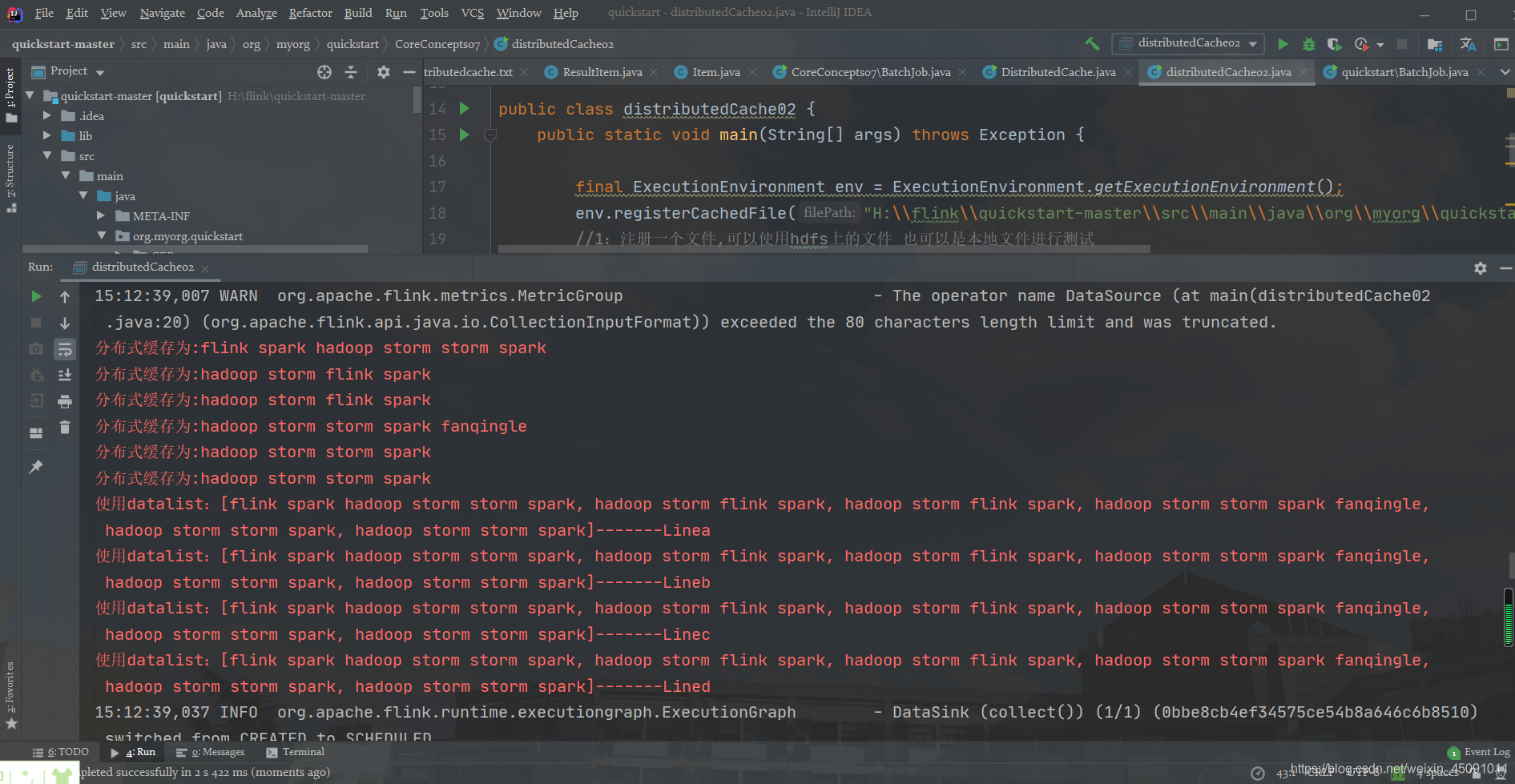
Task: Open the Navigate menu
Action: coord(162,13)
